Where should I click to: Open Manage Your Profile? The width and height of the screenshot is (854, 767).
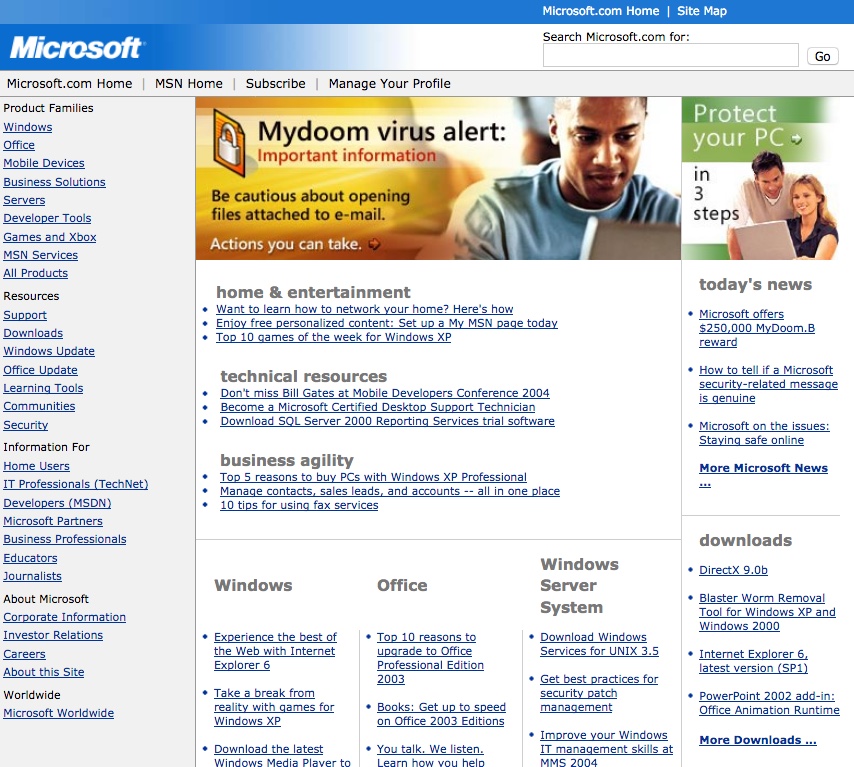tap(389, 83)
